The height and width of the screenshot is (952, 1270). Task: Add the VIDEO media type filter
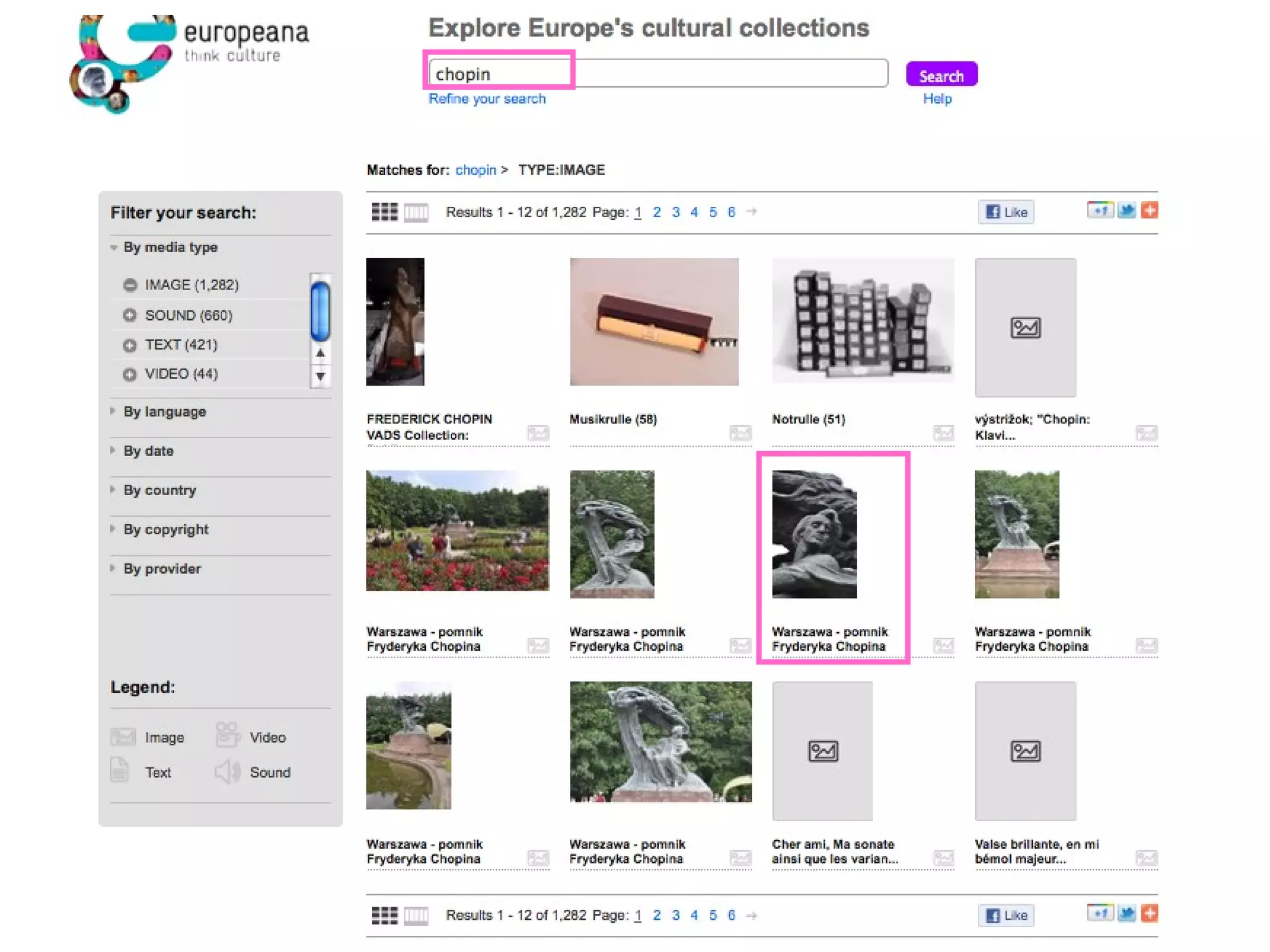pyautogui.click(x=130, y=374)
